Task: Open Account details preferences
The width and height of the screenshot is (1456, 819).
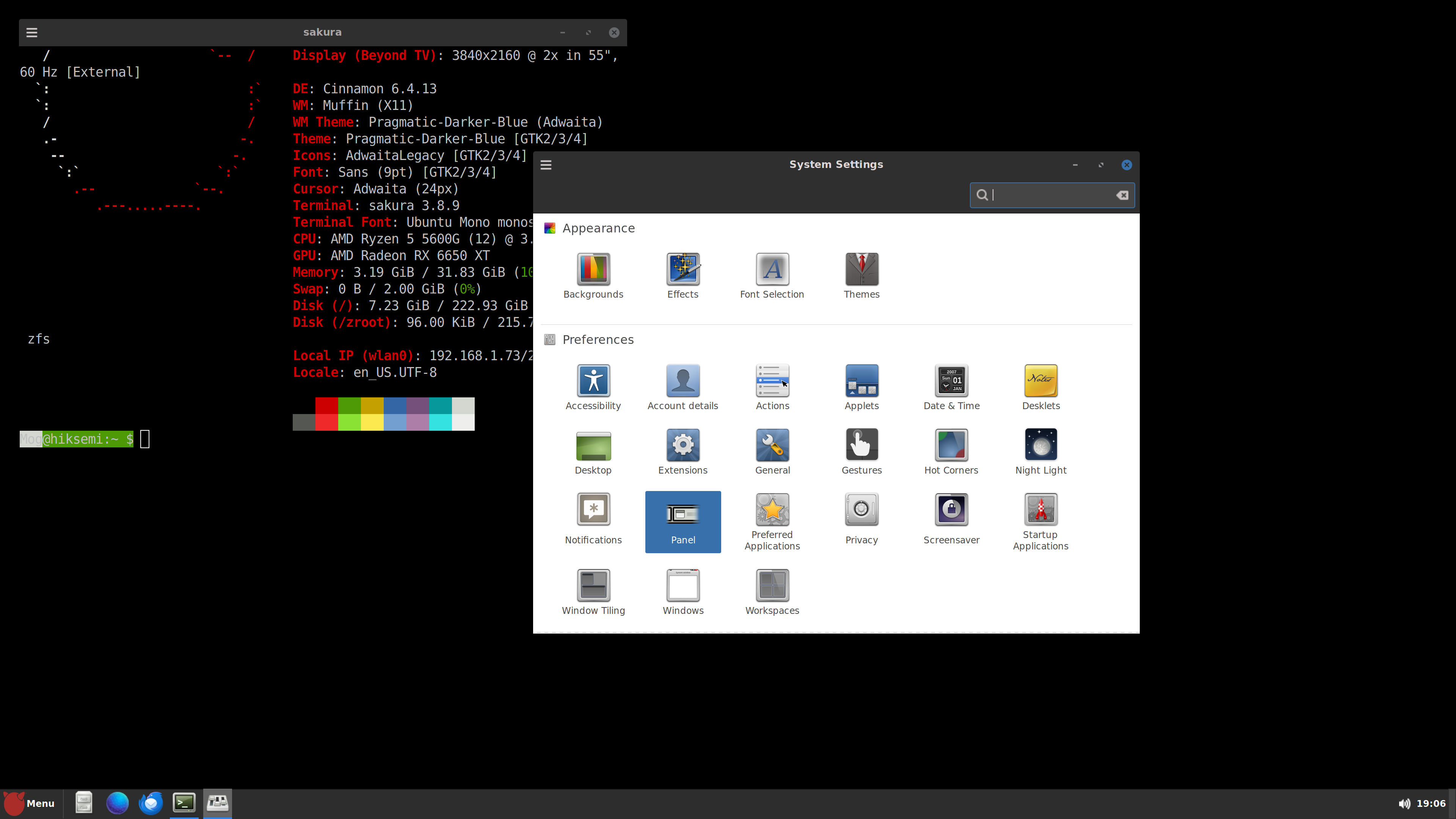Action: 683,387
